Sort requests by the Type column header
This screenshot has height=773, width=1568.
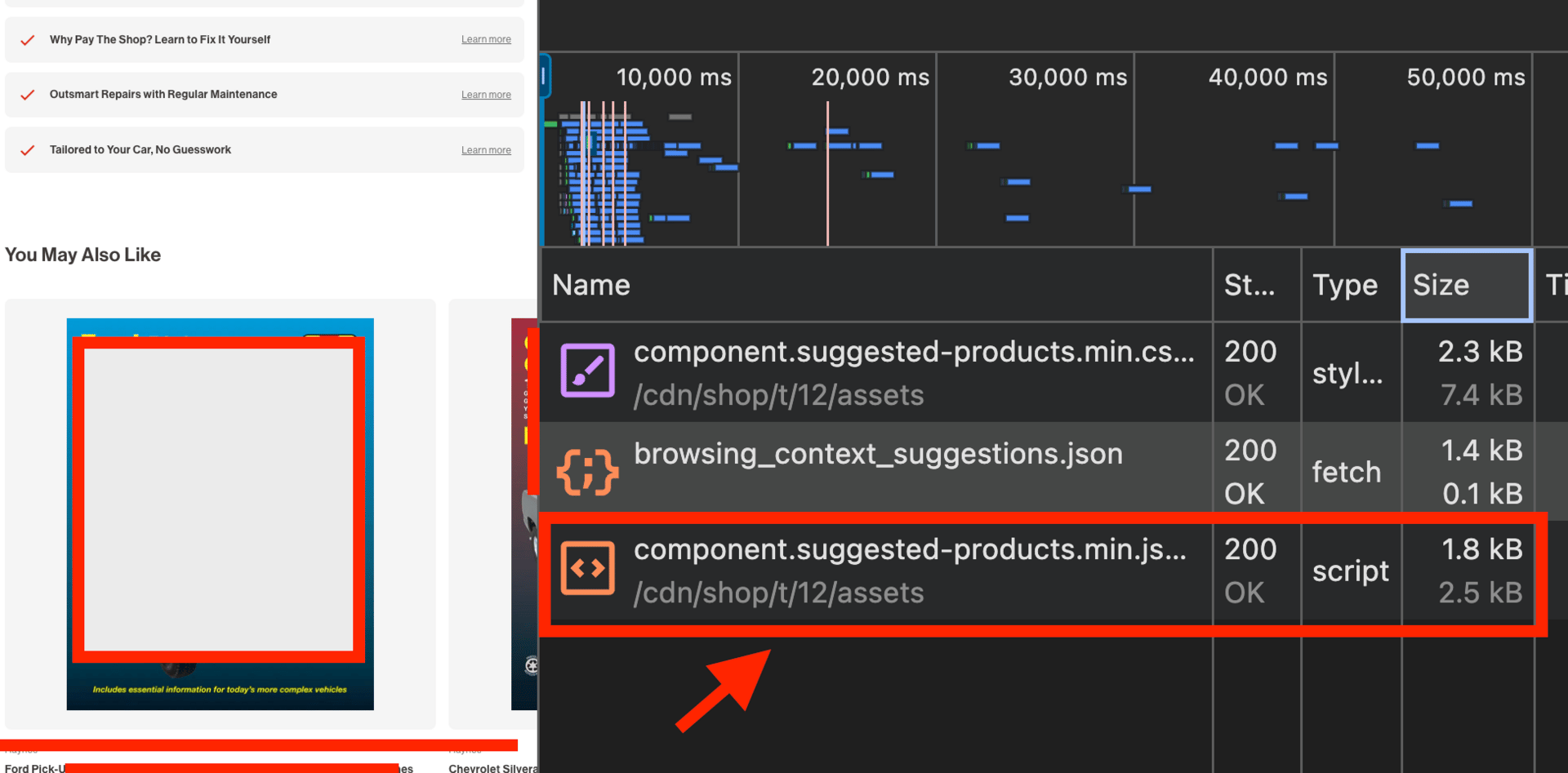click(x=1352, y=285)
